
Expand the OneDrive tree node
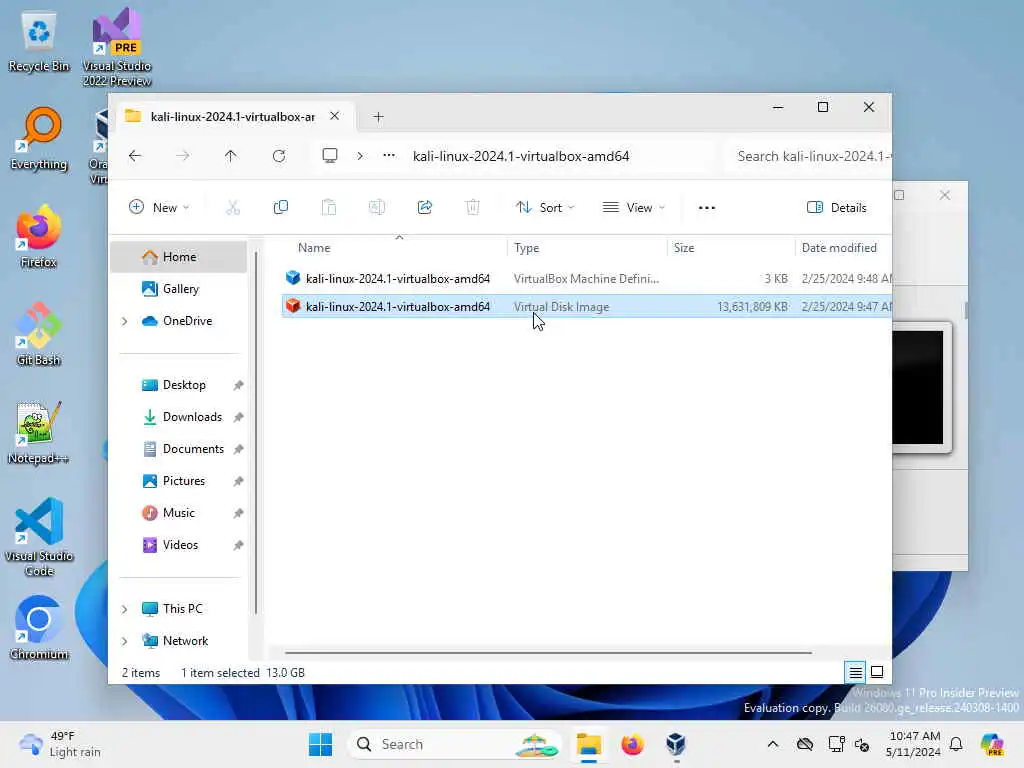point(124,321)
